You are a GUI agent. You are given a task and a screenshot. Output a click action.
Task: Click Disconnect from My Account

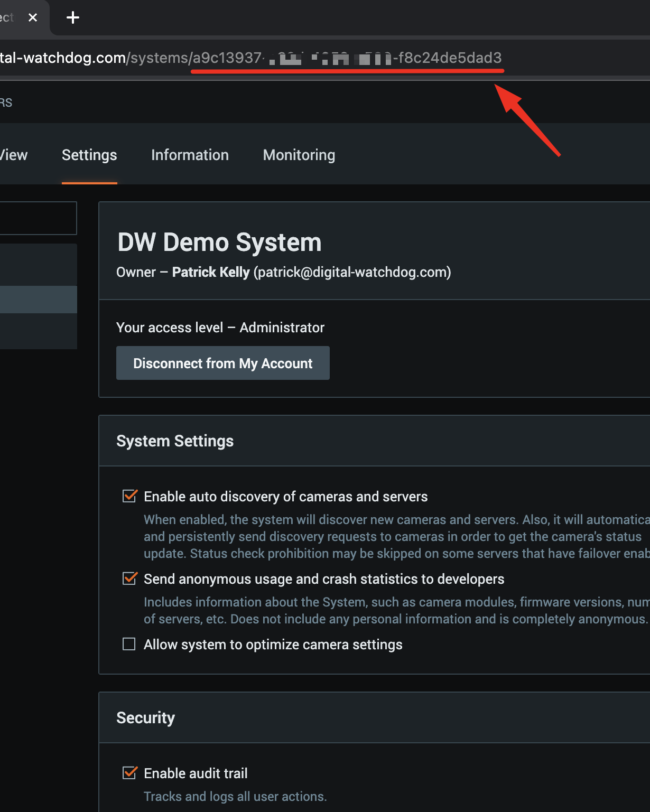point(223,363)
